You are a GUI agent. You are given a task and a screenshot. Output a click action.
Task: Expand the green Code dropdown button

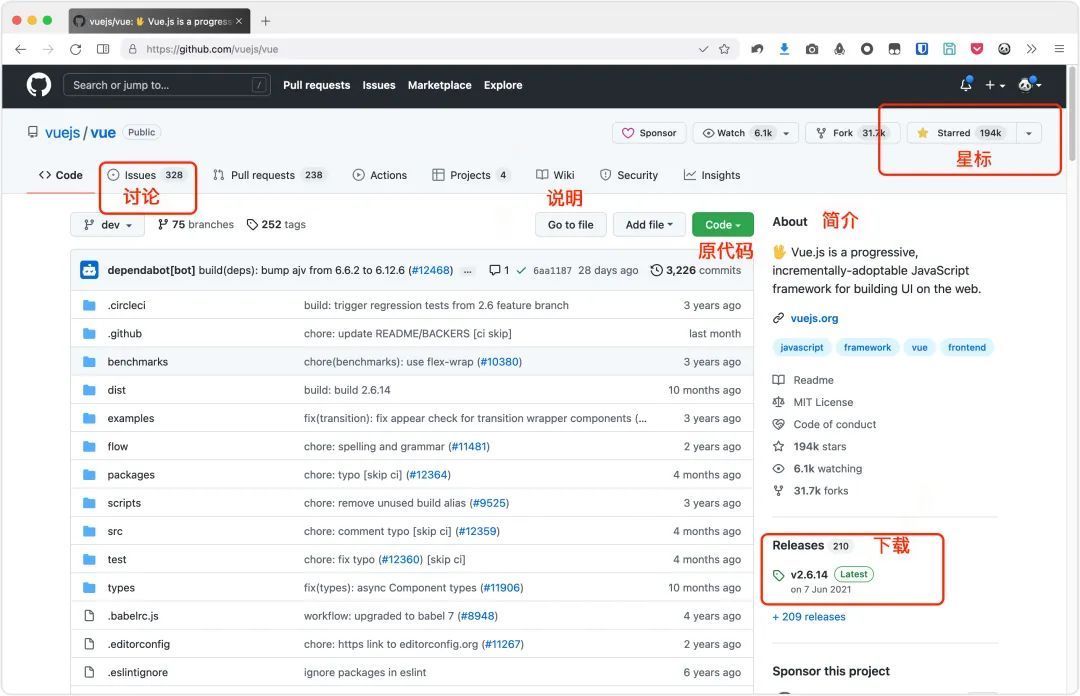[723, 225]
